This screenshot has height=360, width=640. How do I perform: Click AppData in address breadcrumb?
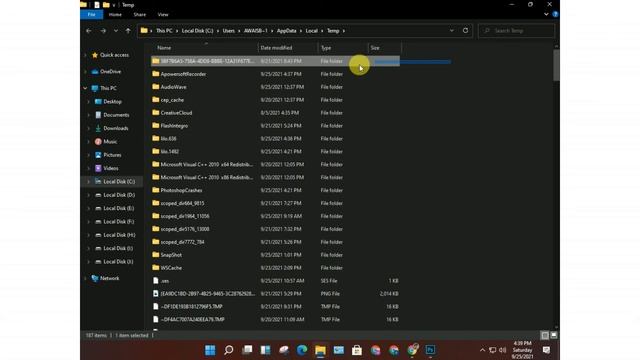point(287,31)
